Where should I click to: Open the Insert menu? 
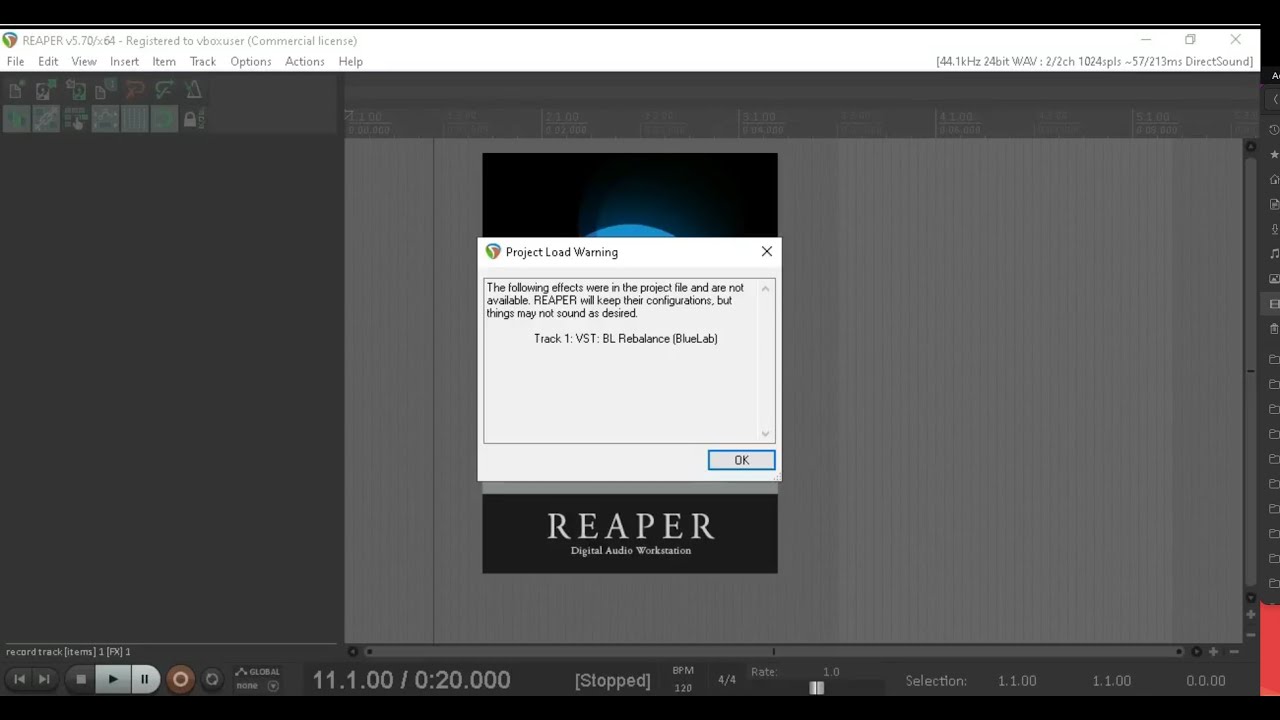coord(124,62)
